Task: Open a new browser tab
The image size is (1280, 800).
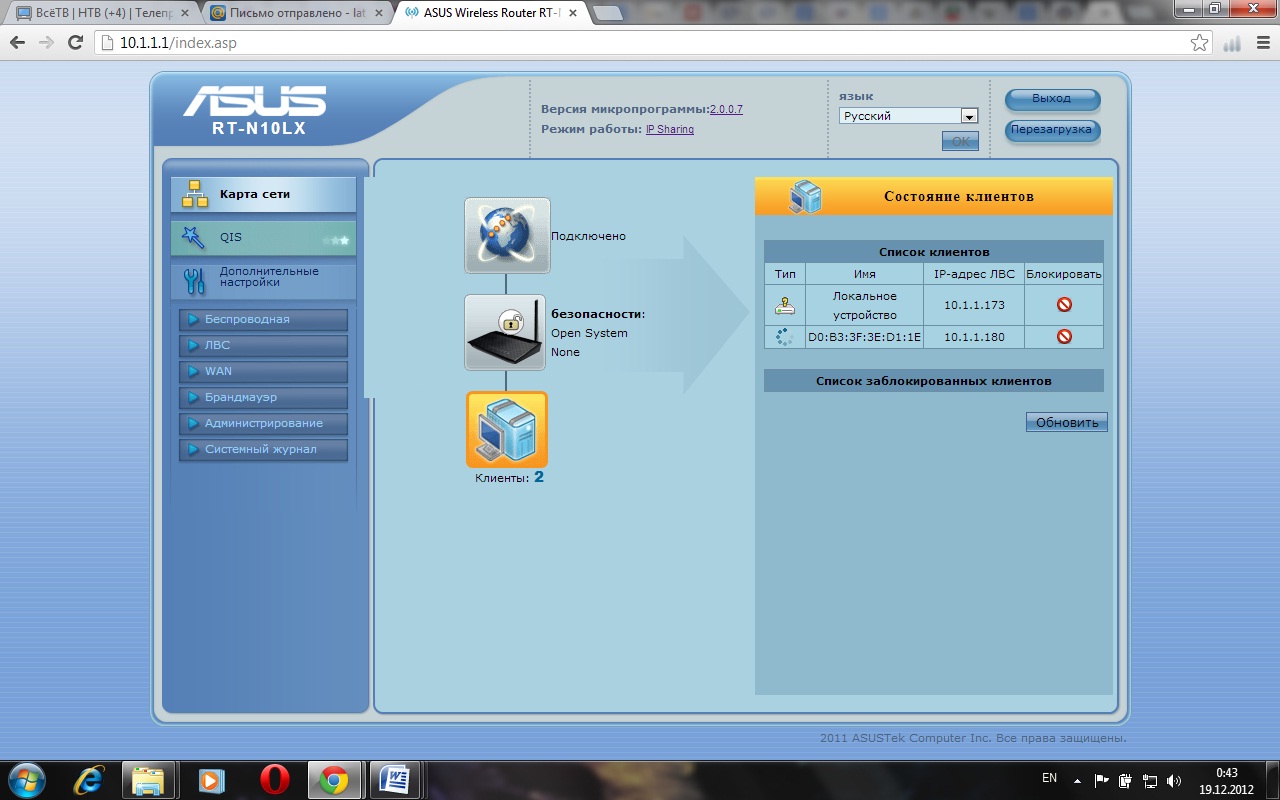Action: pos(607,14)
